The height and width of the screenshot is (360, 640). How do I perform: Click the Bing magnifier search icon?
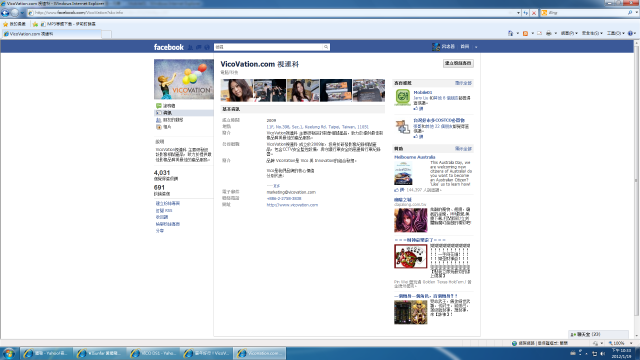click(630, 13)
